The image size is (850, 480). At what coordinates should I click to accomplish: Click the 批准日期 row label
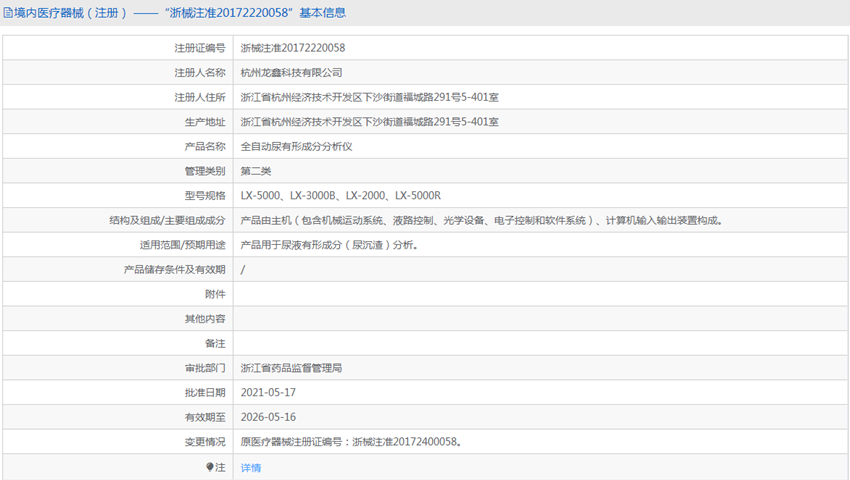click(x=205, y=393)
